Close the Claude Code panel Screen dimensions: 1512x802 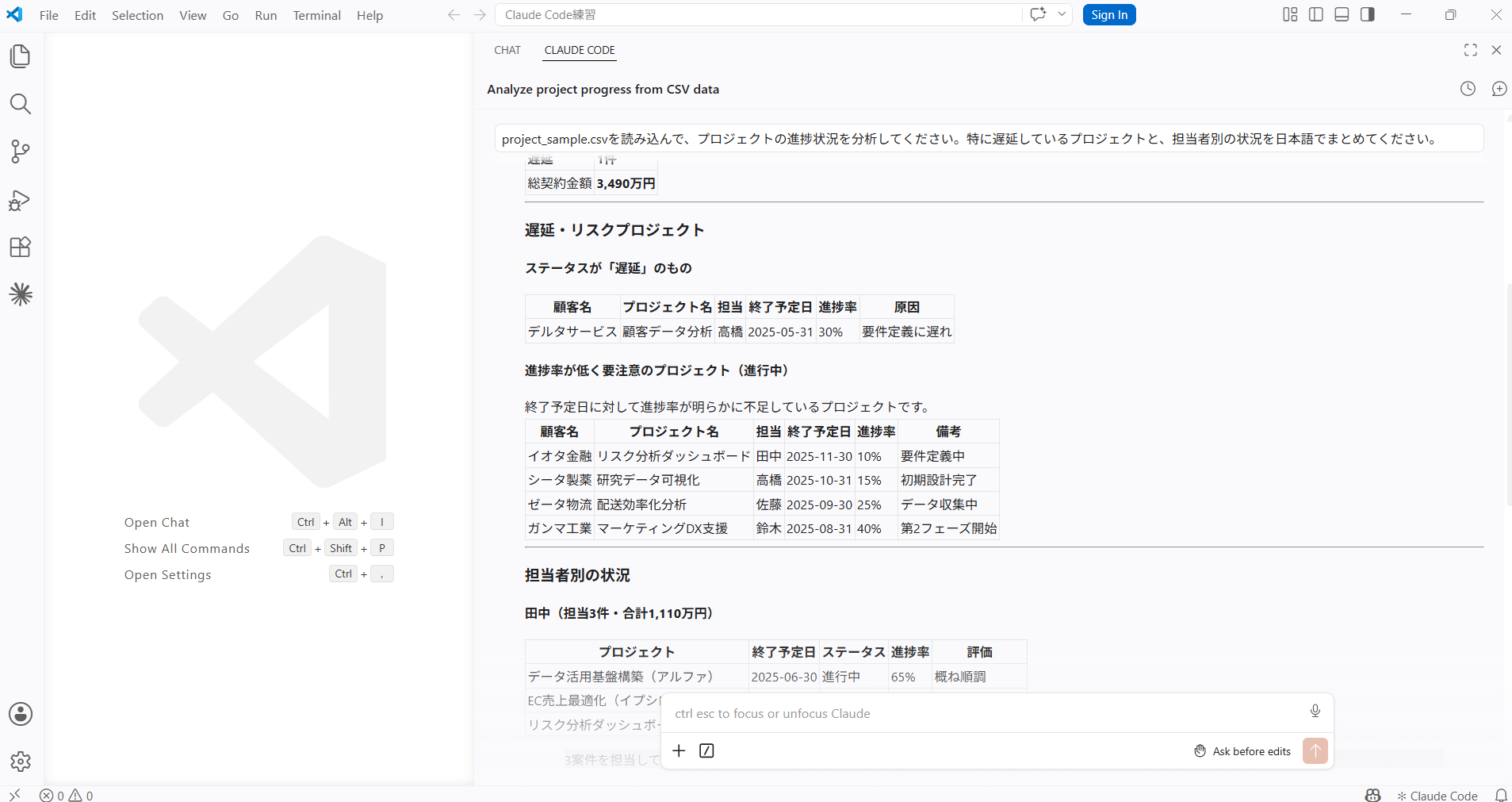[1496, 50]
